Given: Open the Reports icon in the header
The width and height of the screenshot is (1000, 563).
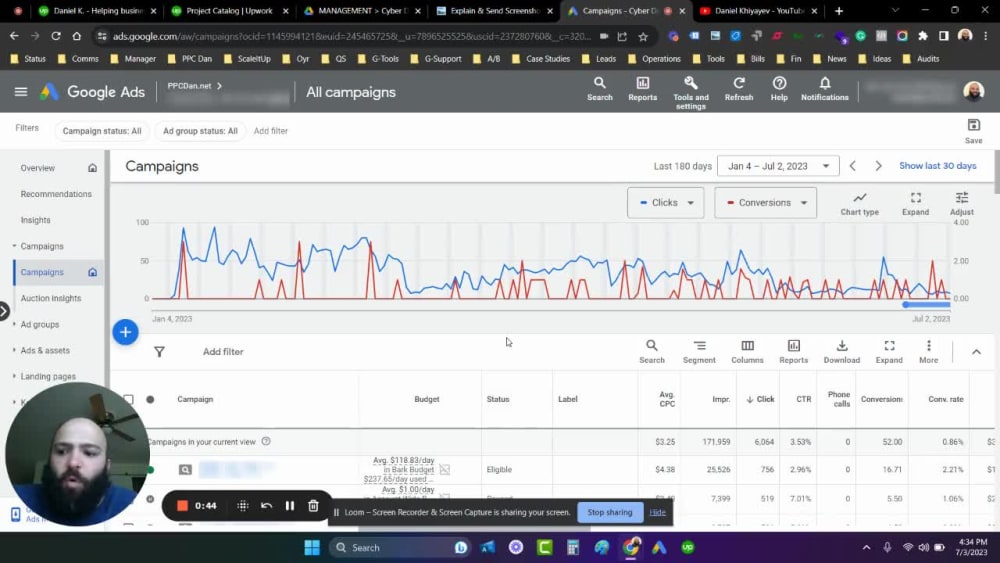Looking at the screenshot, I should [x=642, y=89].
